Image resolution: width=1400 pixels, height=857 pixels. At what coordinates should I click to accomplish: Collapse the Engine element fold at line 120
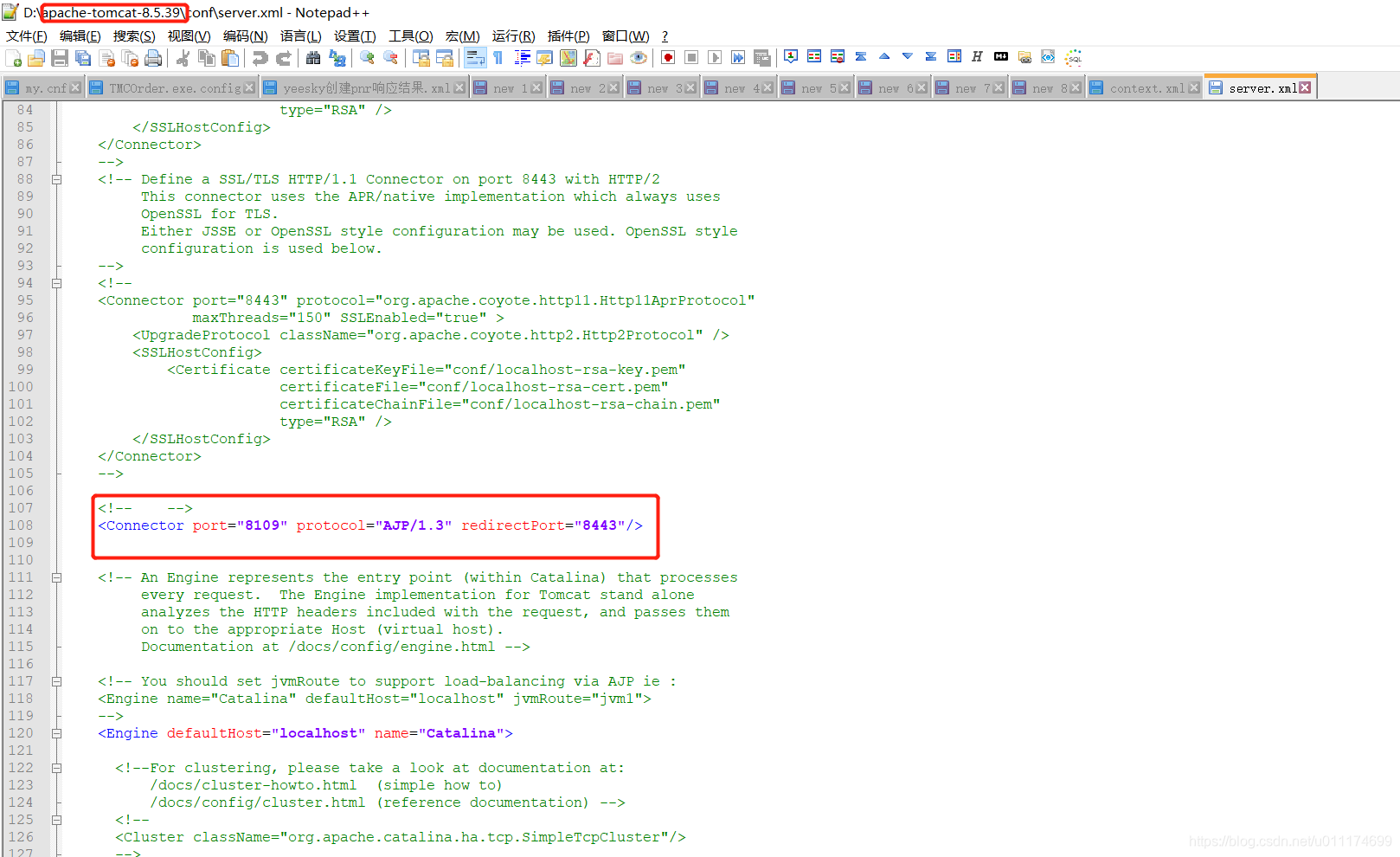56,733
